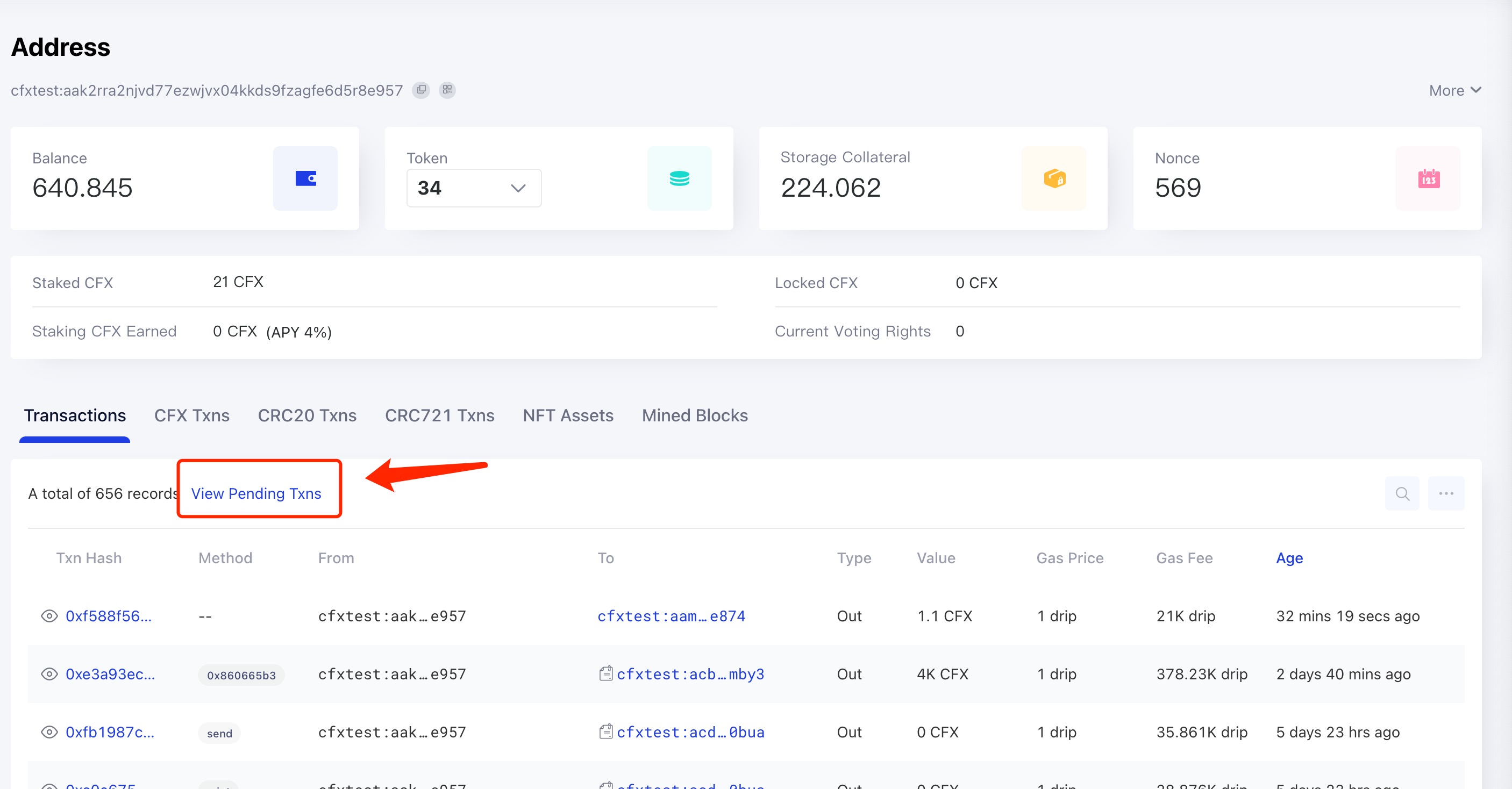Click the green Token coins icon

pos(679,178)
